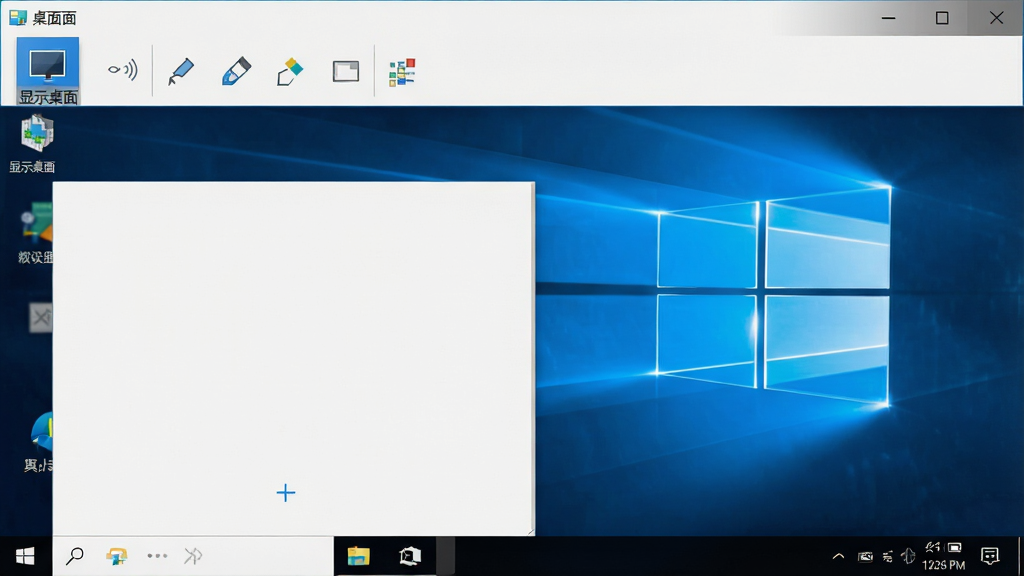This screenshot has width=1024, height=576.
Task: Select the wireless signal icon in toolbar
Action: [x=123, y=70]
